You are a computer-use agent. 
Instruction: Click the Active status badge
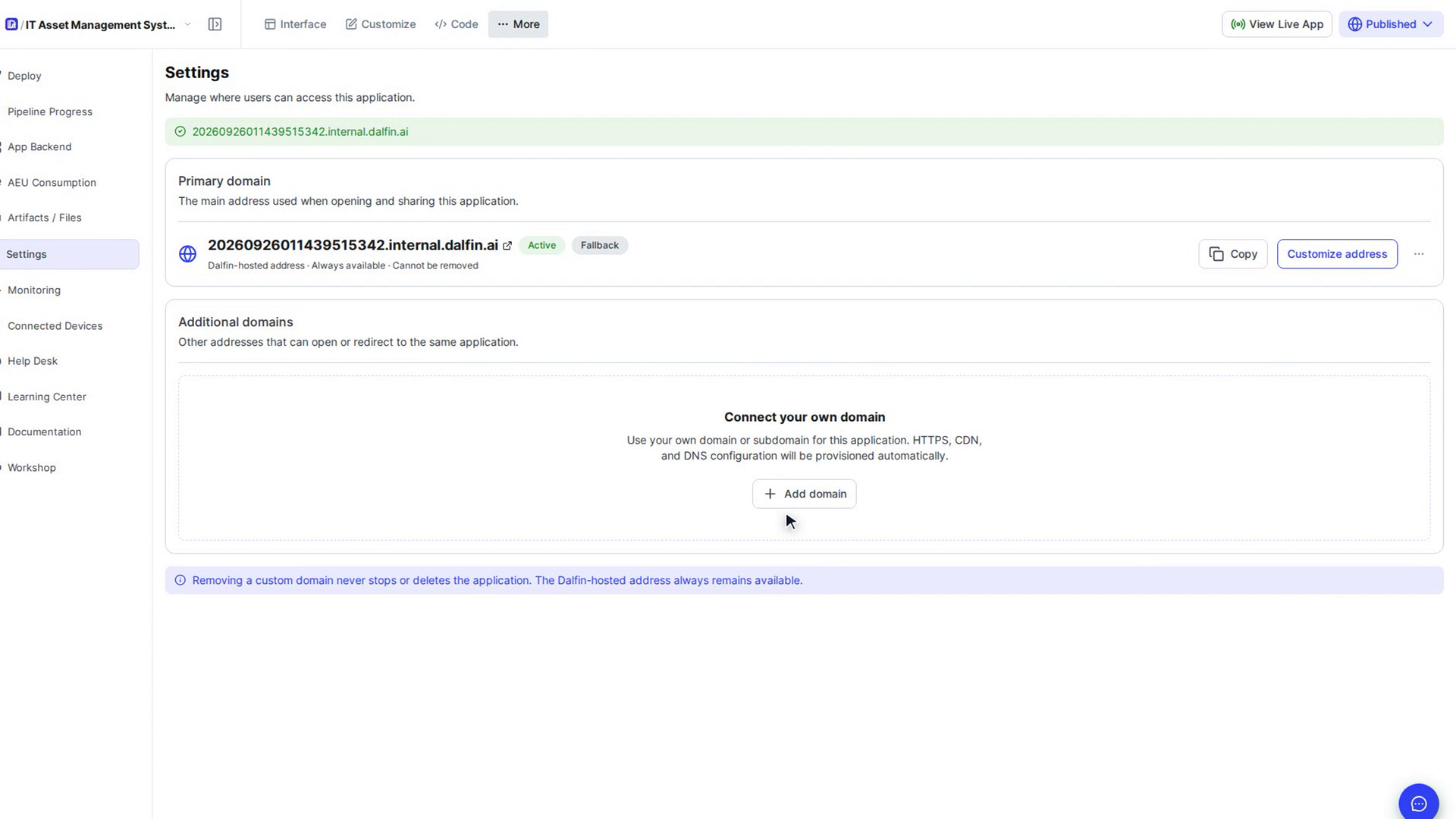point(541,245)
